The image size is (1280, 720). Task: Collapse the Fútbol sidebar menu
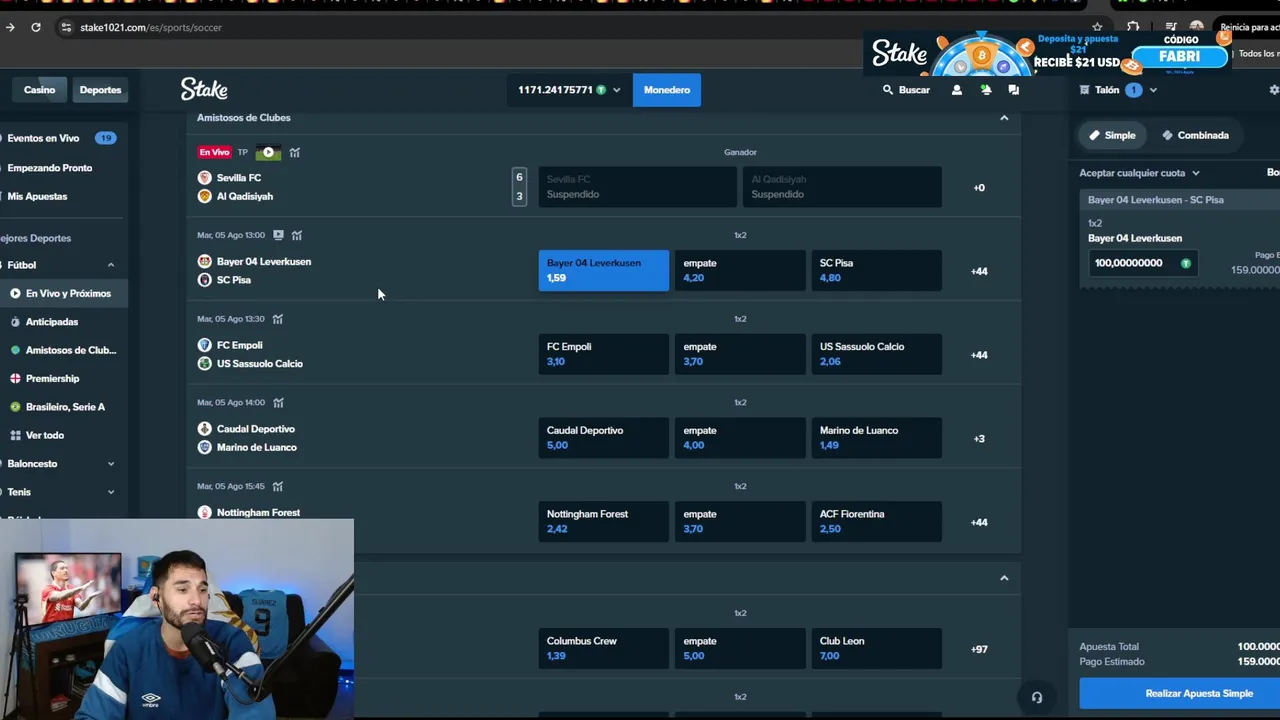tap(111, 265)
